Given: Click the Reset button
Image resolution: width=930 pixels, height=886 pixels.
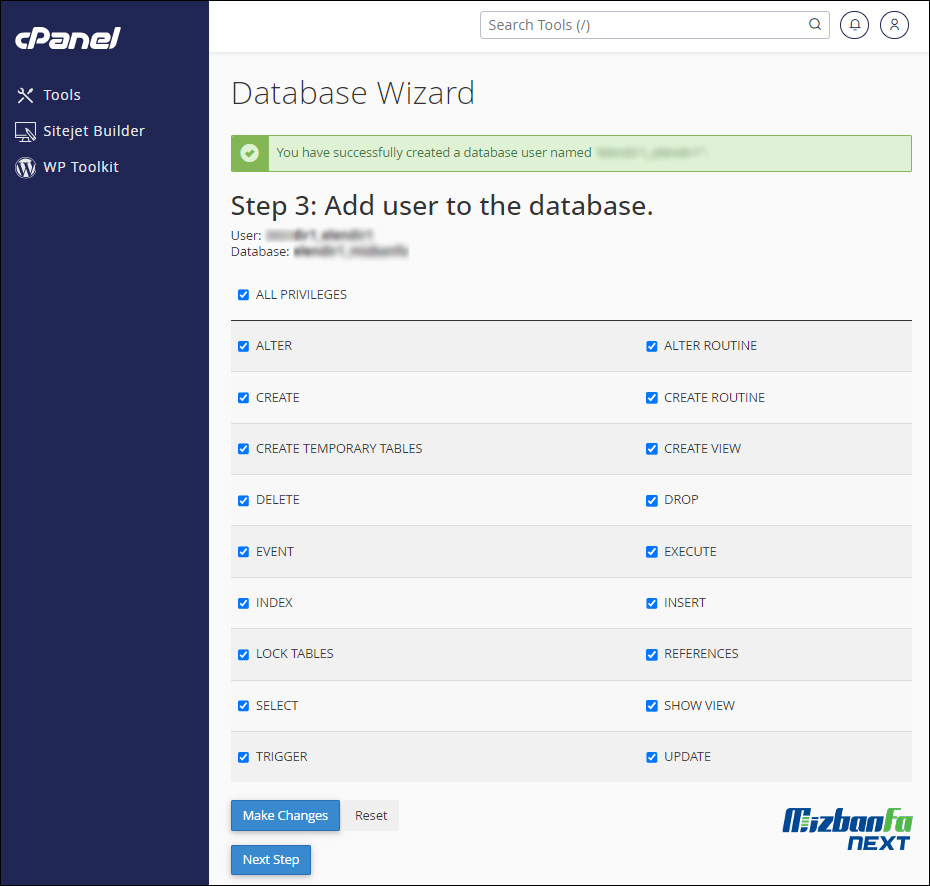Looking at the screenshot, I should [371, 815].
